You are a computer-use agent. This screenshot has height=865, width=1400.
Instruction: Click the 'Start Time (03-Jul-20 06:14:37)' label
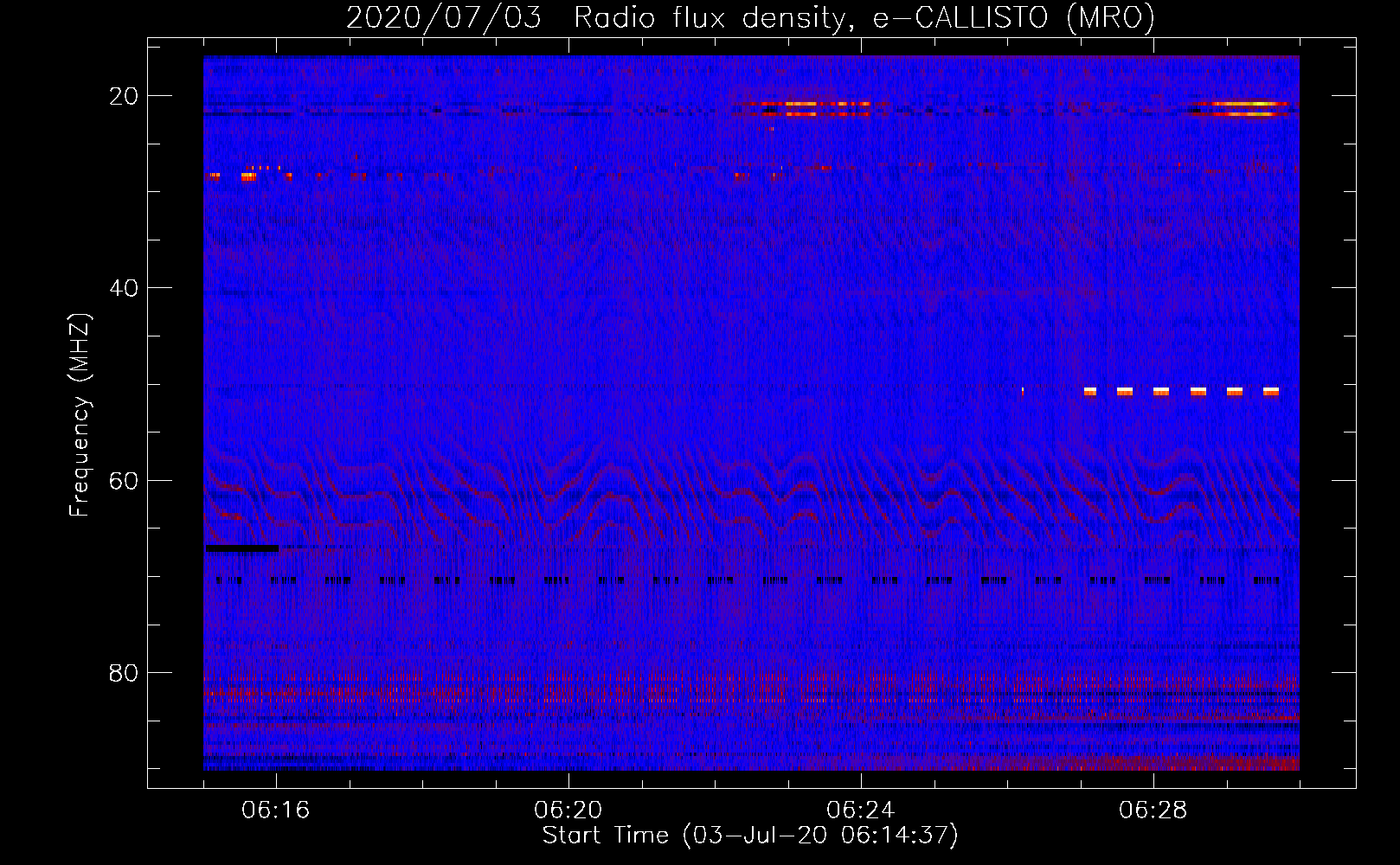coord(750,836)
